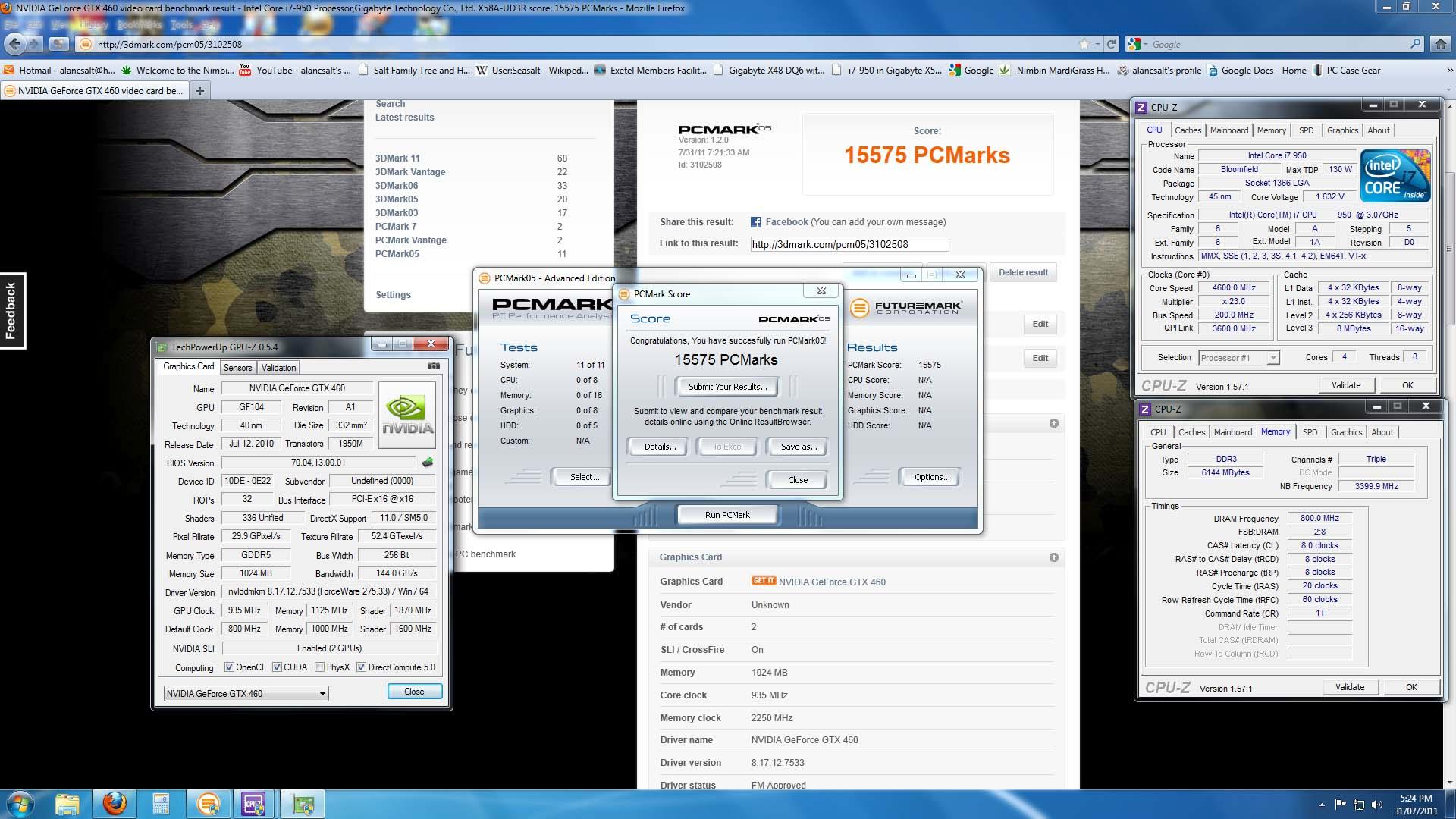Click GPU-Z screenshot camera icon

(433, 366)
